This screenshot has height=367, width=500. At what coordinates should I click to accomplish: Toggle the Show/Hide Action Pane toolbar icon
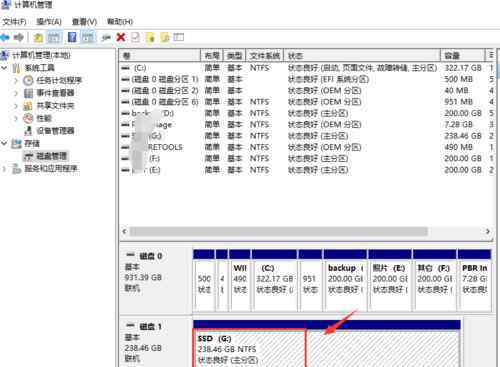coord(88,37)
